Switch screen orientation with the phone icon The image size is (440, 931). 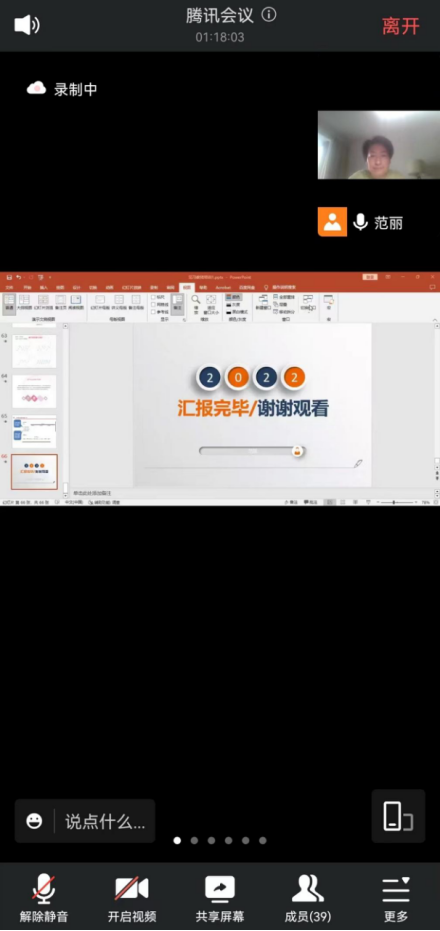[x=398, y=816]
